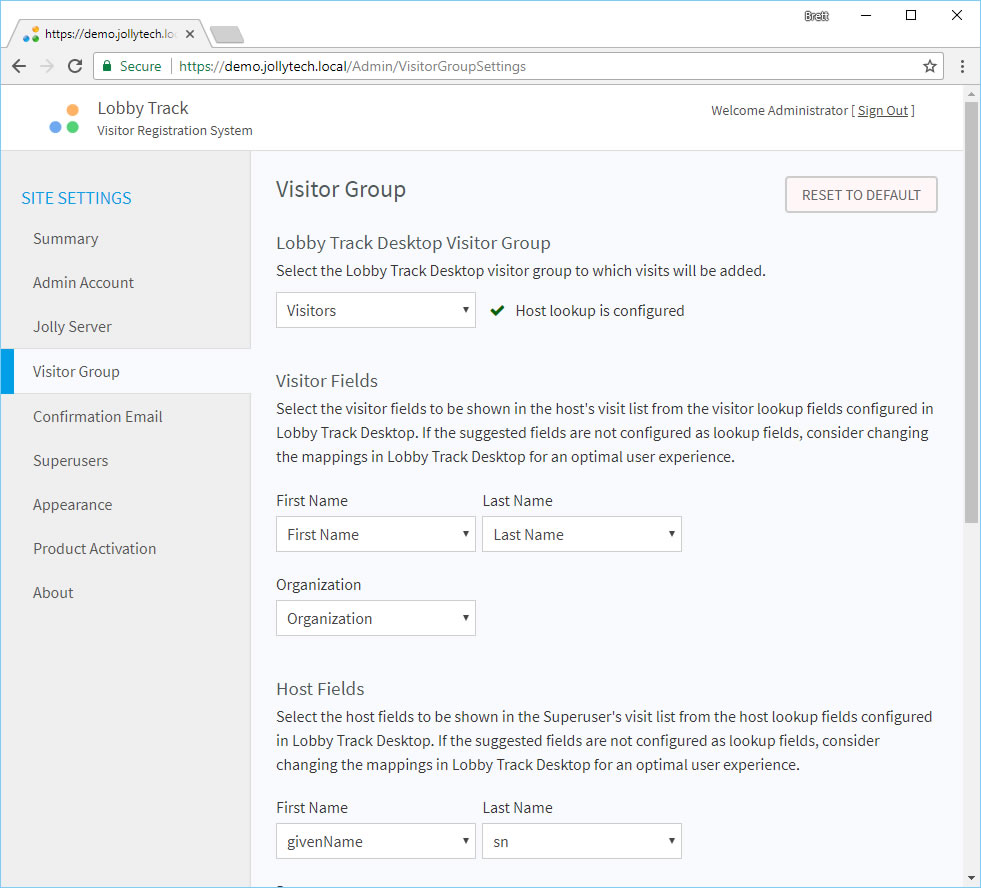Open the Organization field dropdown
Image resolution: width=981 pixels, height=888 pixels.
point(376,618)
